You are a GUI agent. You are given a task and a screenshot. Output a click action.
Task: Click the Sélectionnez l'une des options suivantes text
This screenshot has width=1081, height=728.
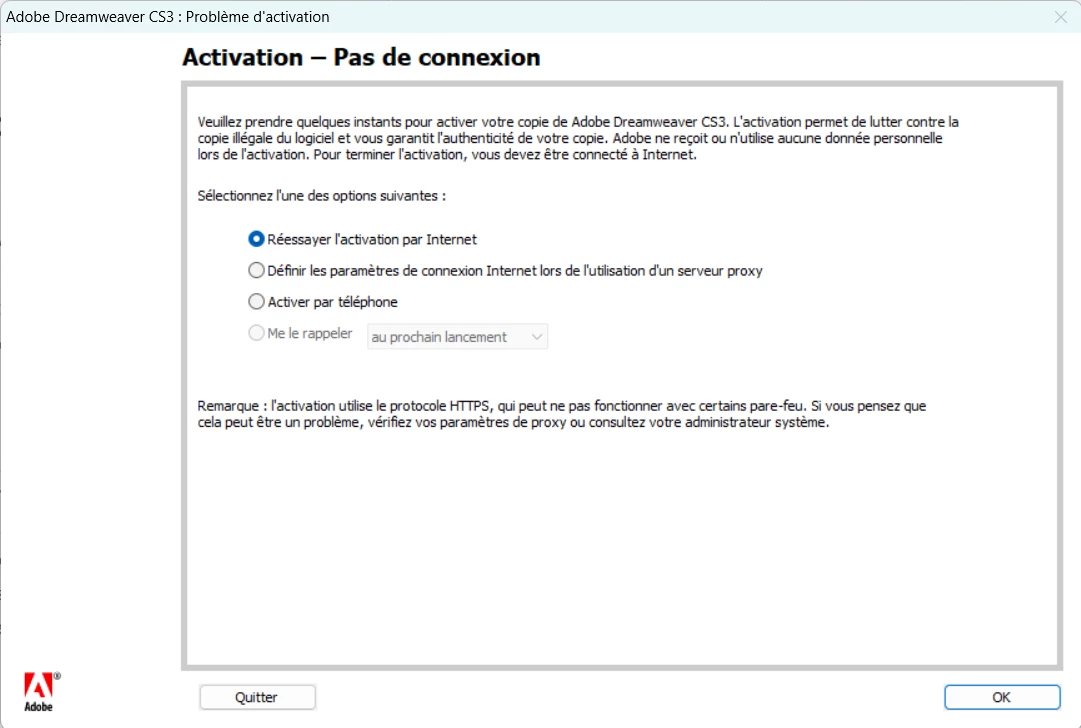point(321,196)
